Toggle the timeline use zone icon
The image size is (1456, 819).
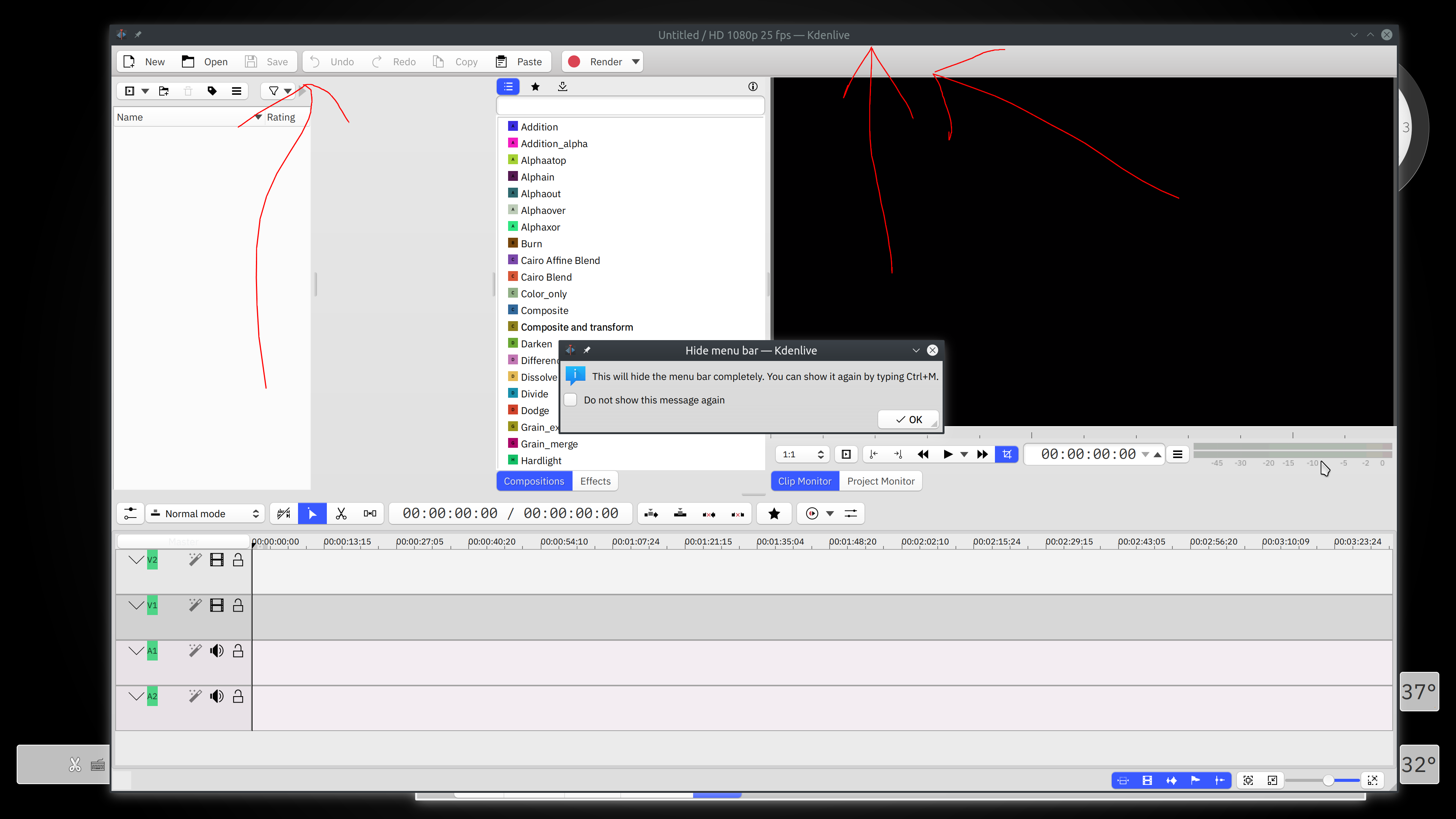(x=283, y=513)
